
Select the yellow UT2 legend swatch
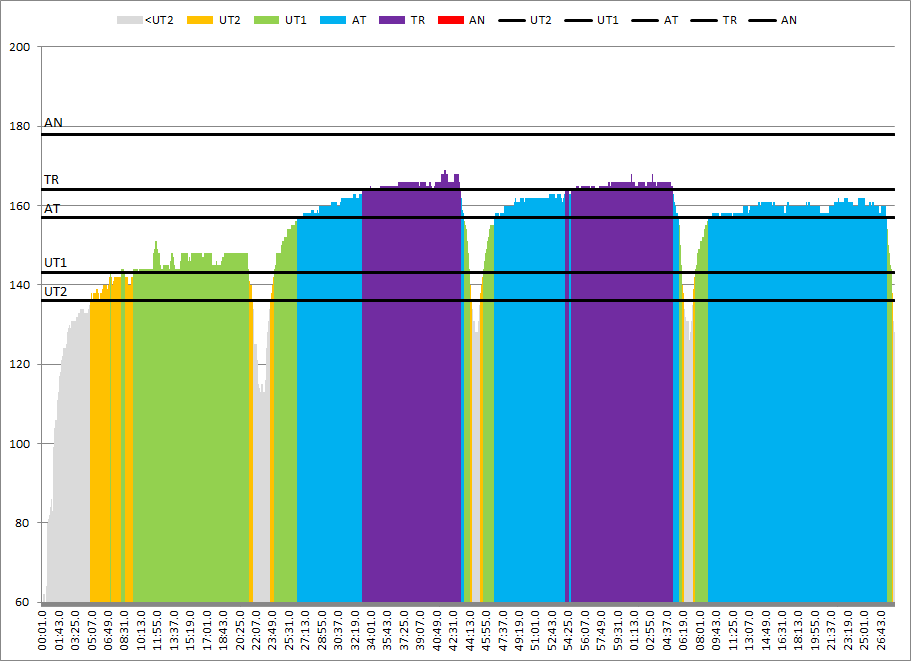(203, 20)
